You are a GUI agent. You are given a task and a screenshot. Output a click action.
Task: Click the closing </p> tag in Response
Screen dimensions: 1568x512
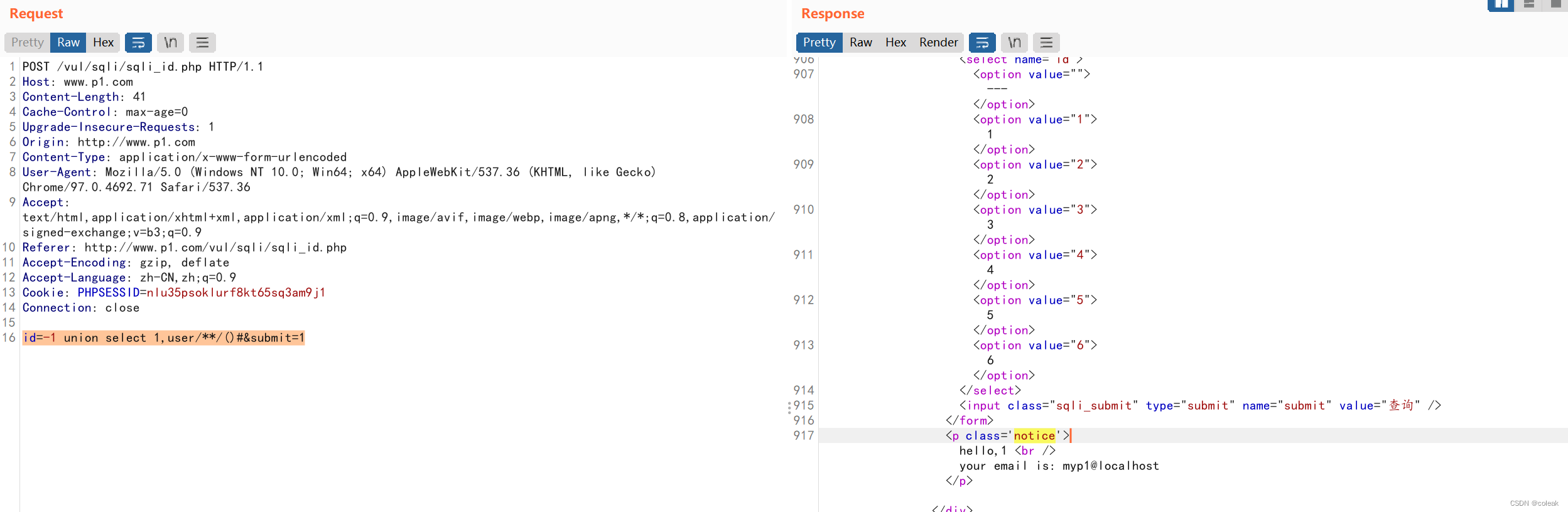pos(959,481)
